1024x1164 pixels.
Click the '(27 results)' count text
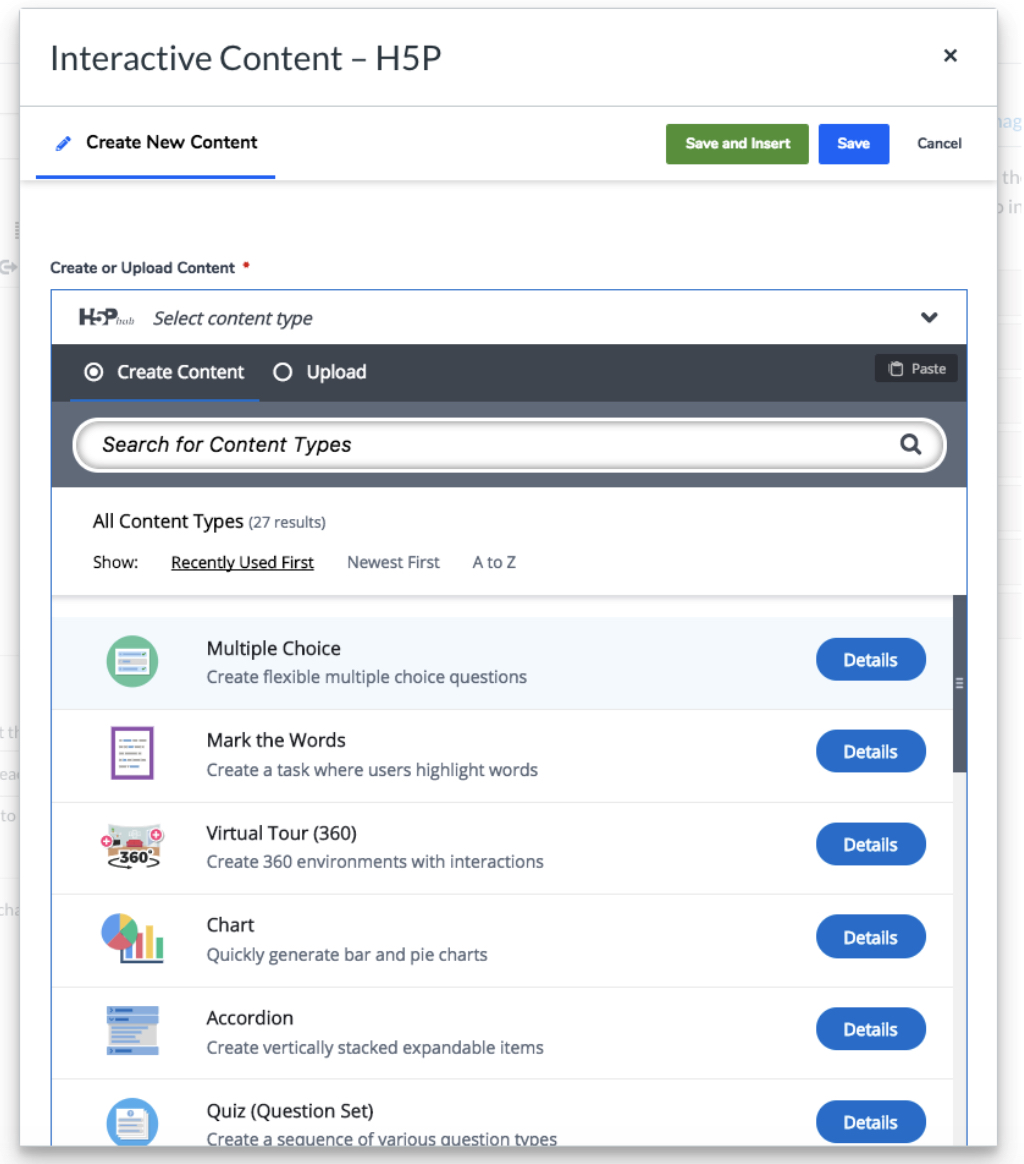[x=287, y=523]
